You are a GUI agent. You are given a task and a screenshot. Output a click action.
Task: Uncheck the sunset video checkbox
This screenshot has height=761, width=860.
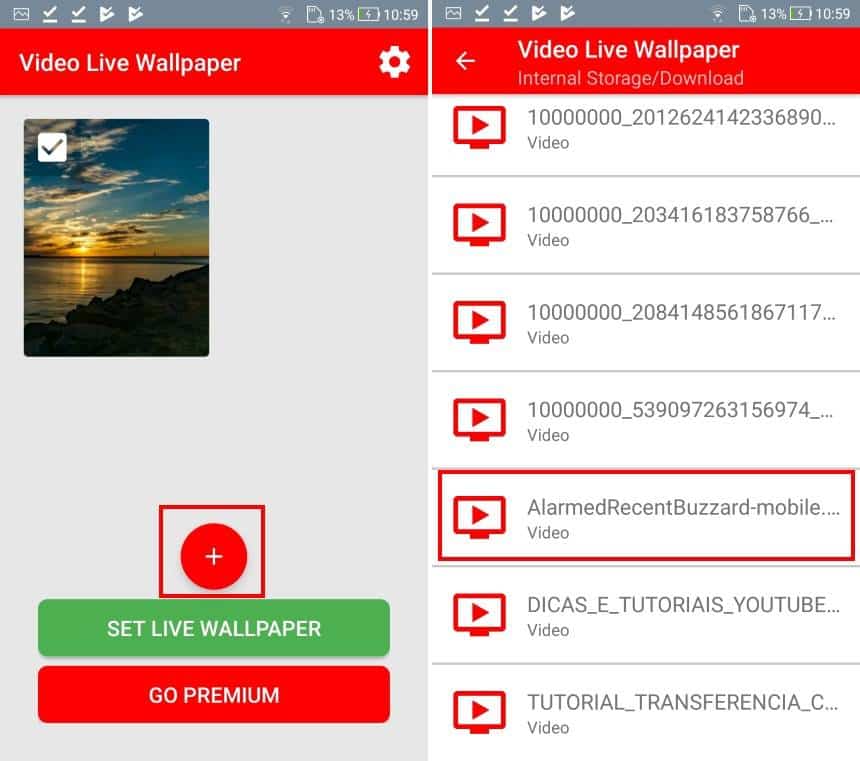(x=52, y=148)
